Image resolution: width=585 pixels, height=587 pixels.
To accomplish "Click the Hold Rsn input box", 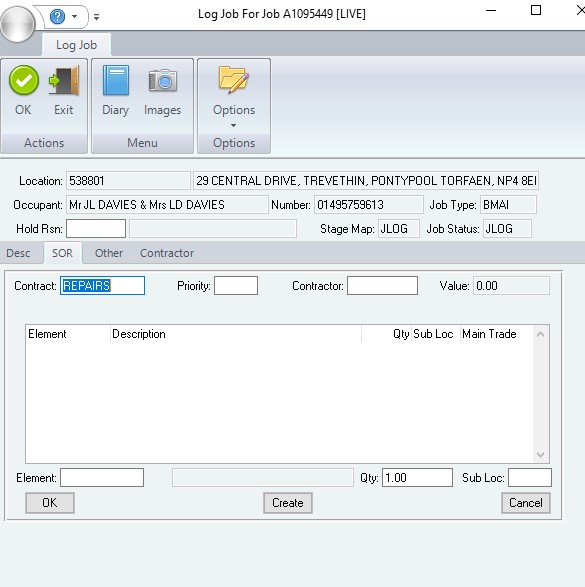I will 96,229.
